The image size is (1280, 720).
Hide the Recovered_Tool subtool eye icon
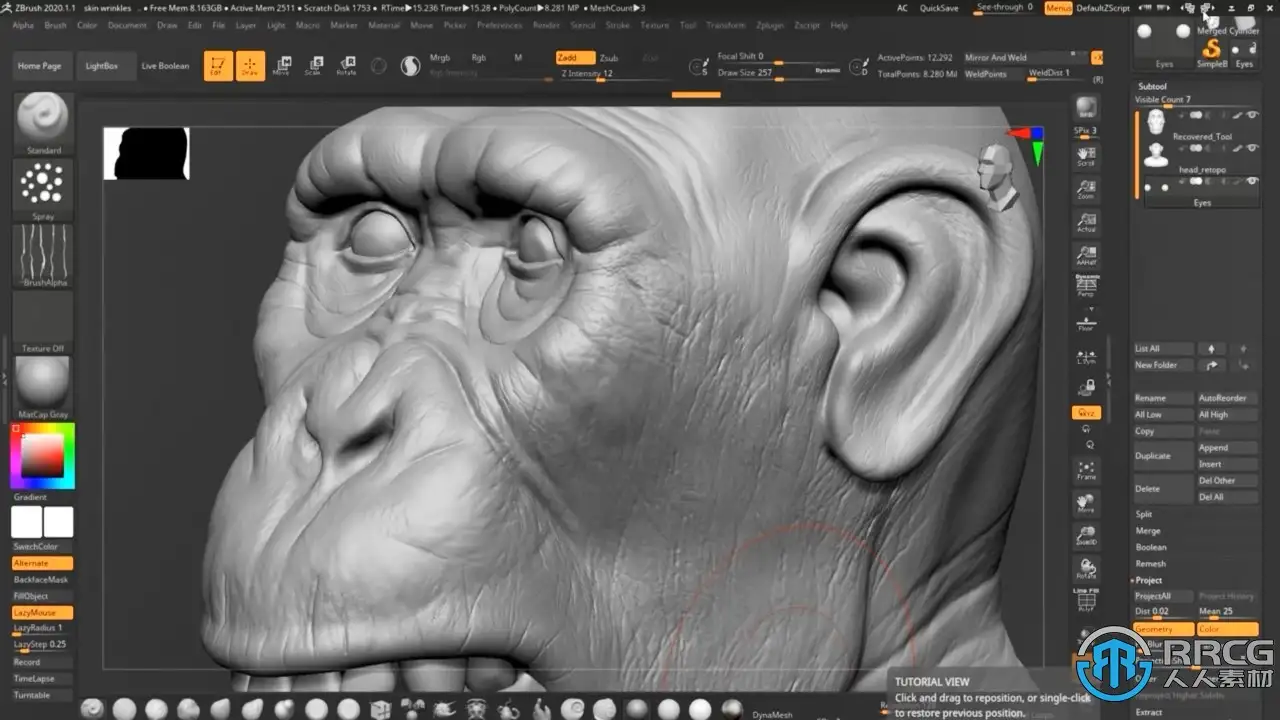(x=1250, y=116)
